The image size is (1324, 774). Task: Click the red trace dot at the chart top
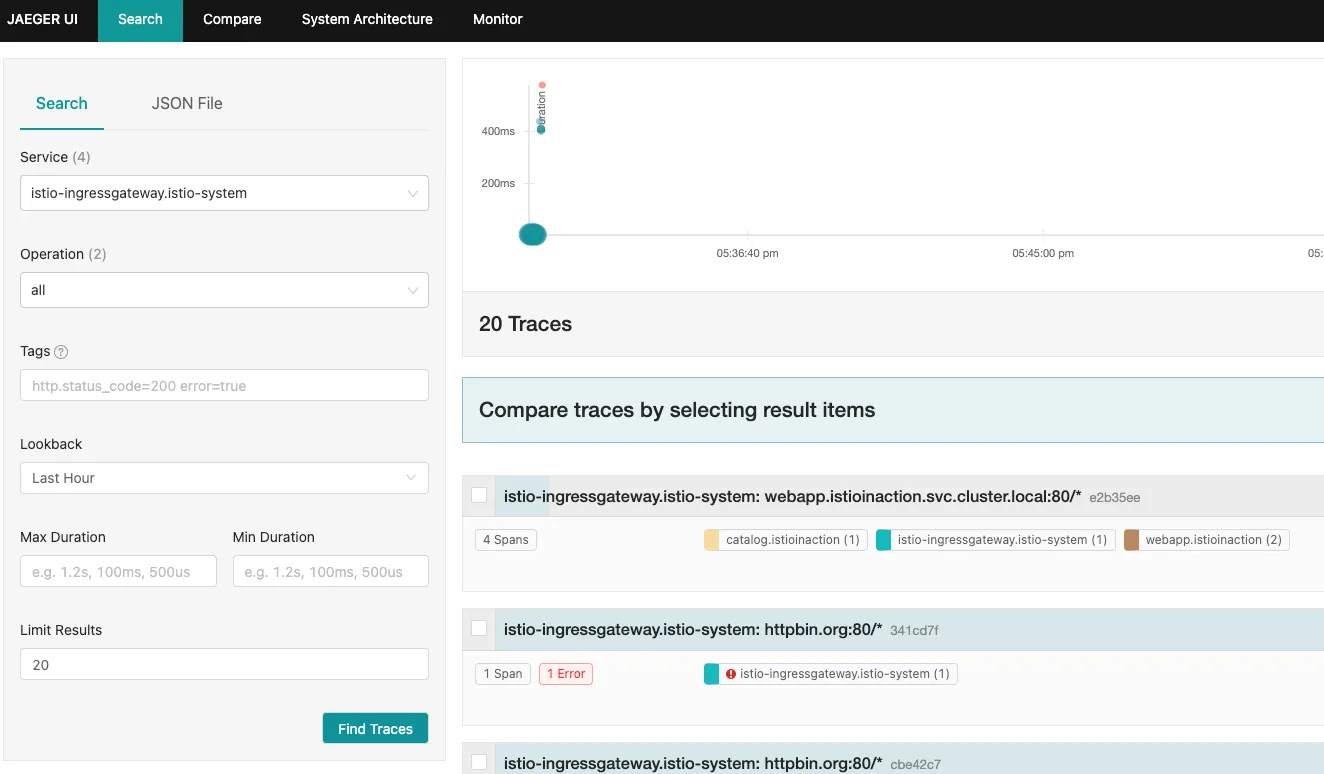[x=542, y=85]
